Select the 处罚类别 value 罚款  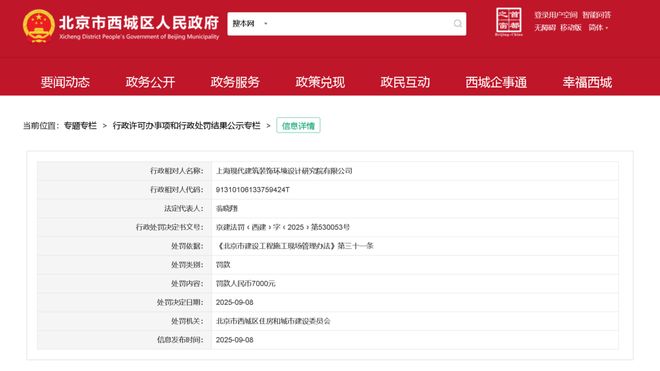223,265
